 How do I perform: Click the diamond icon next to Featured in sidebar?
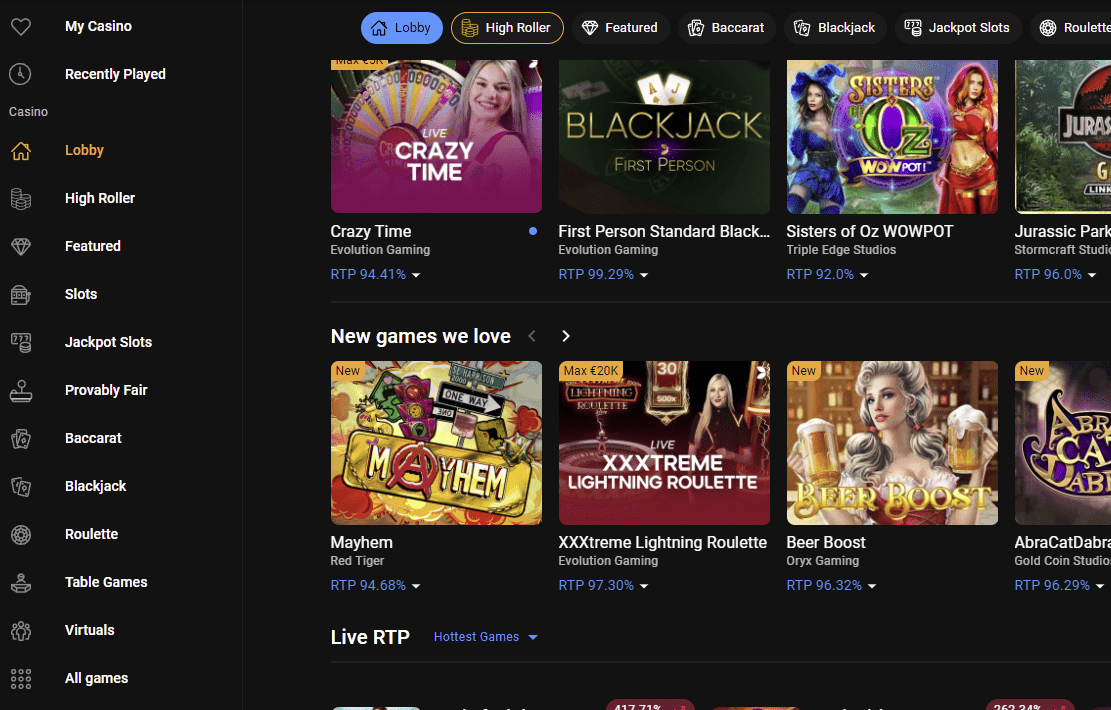(x=20, y=246)
